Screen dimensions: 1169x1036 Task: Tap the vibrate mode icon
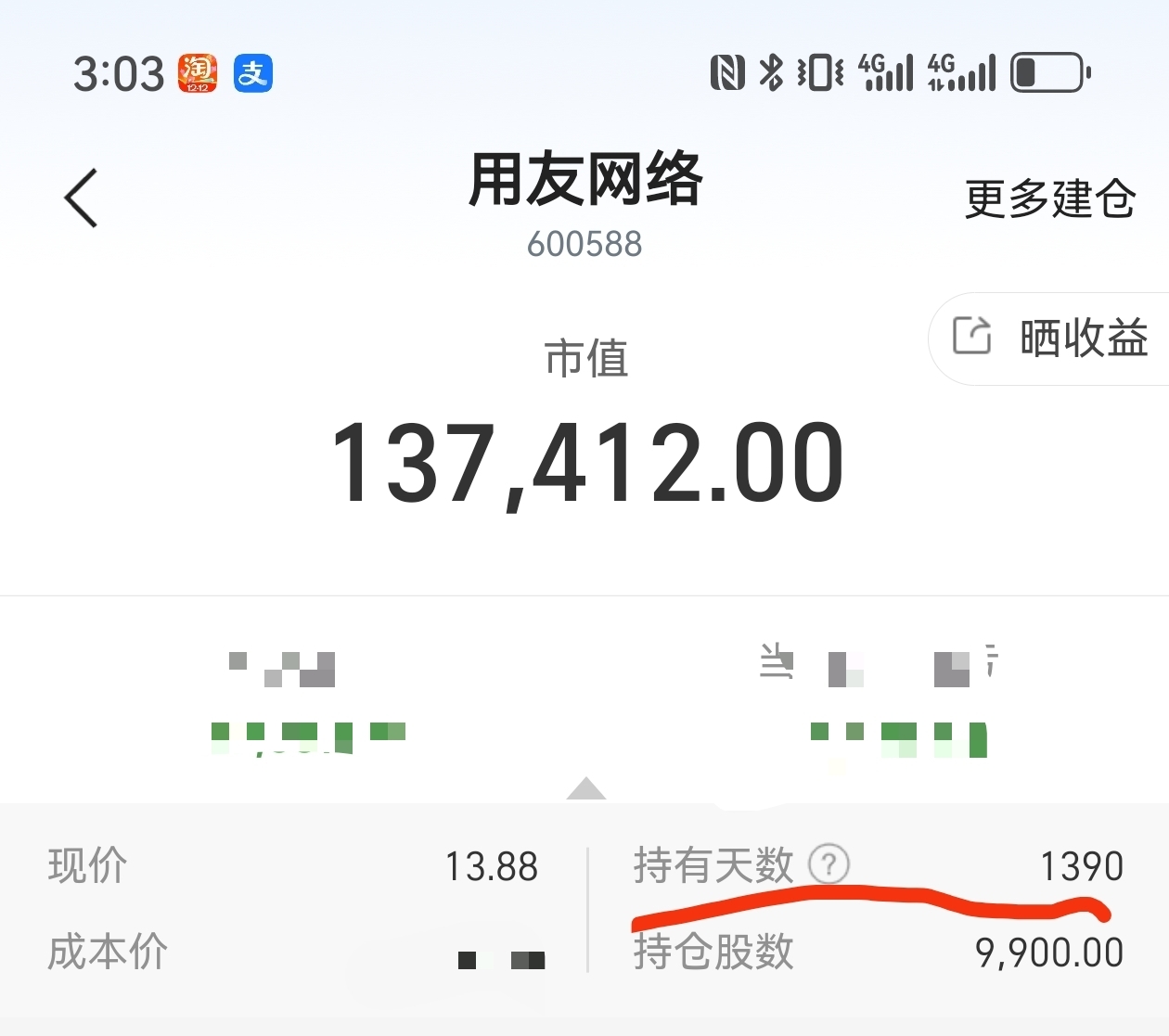pos(820,72)
